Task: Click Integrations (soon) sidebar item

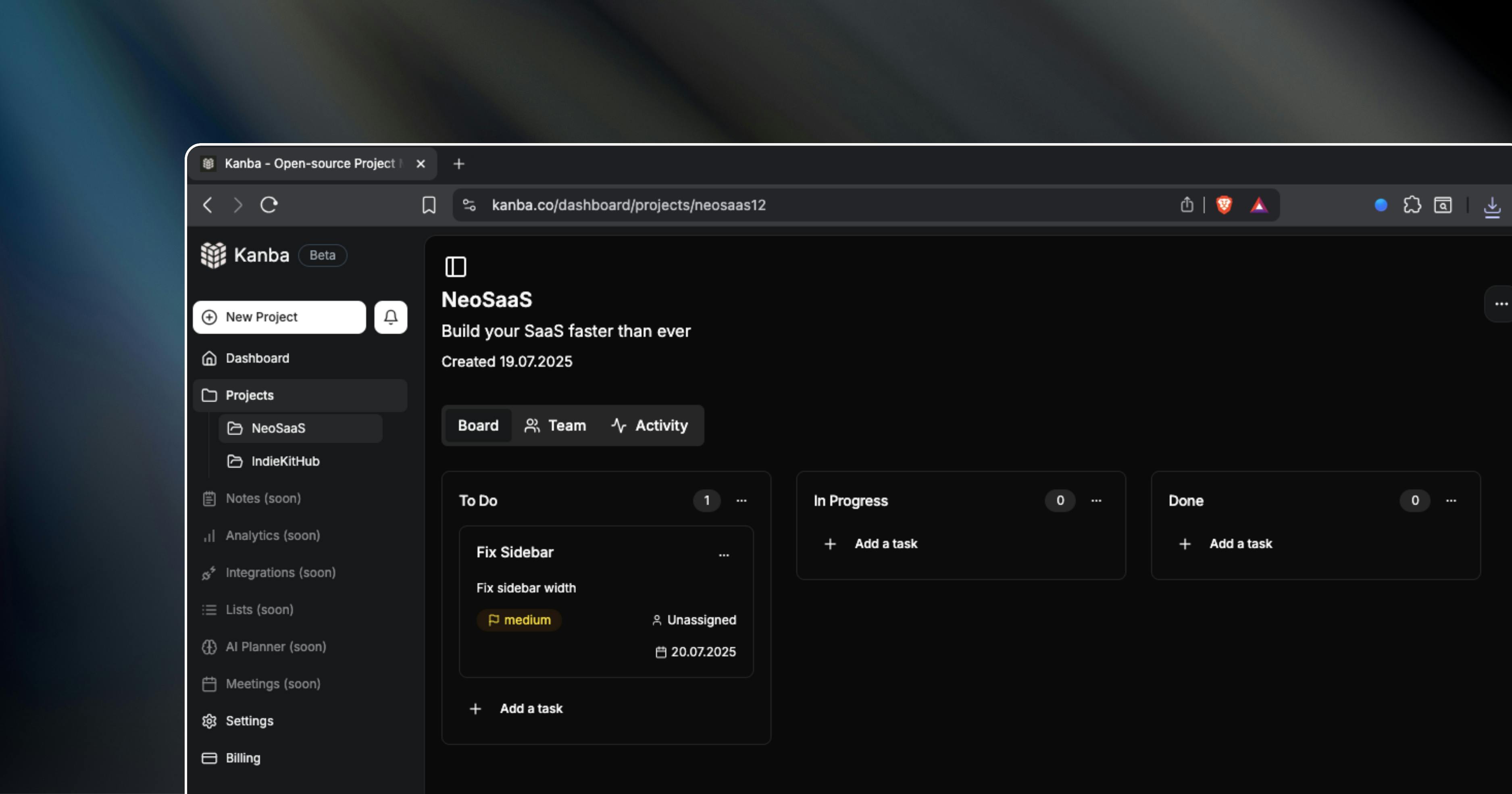Action: [x=300, y=572]
